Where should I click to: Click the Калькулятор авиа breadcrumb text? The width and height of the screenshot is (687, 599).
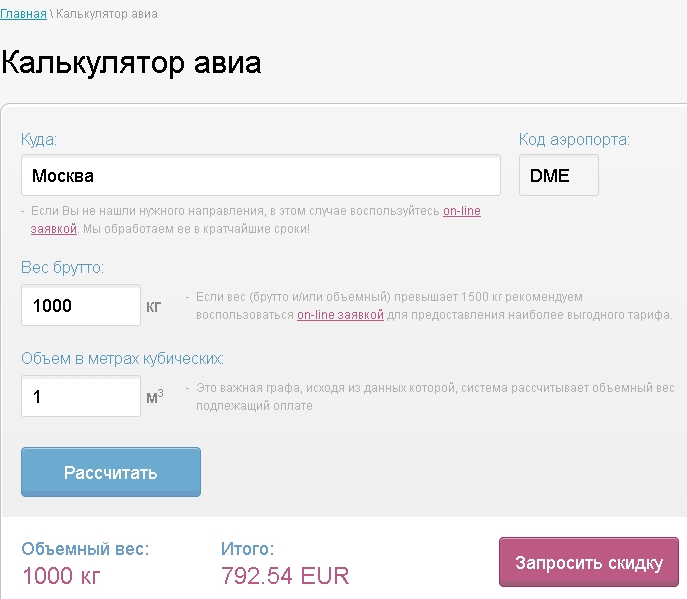tap(106, 14)
